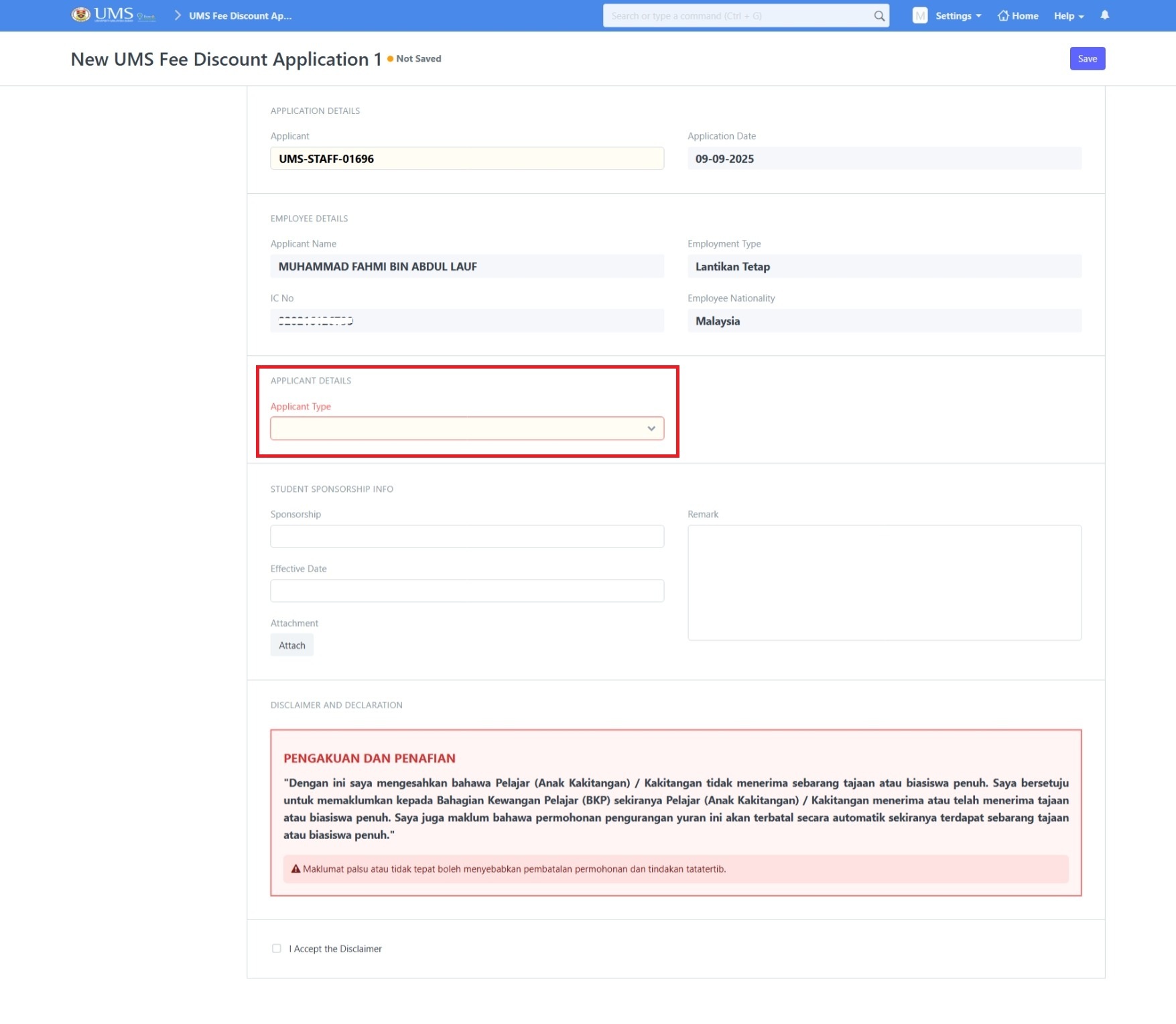Click the orange Not Saved status indicator
This screenshot has height=1024, width=1176.
click(x=391, y=59)
